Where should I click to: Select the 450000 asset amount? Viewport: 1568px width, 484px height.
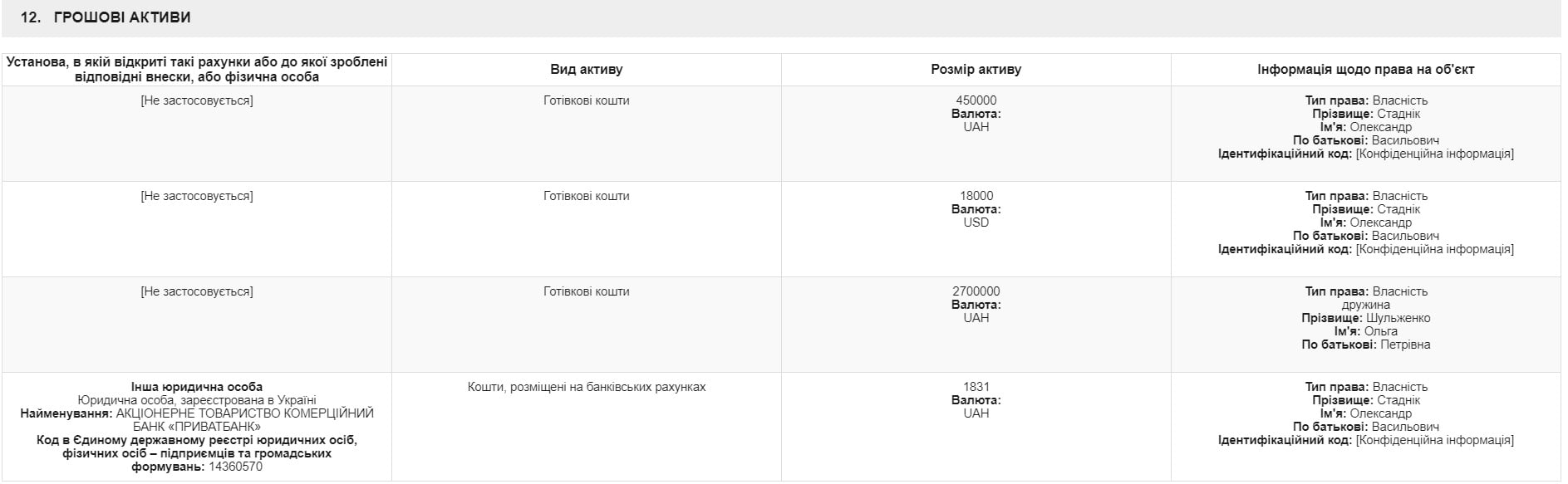click(x=976, y=100)
